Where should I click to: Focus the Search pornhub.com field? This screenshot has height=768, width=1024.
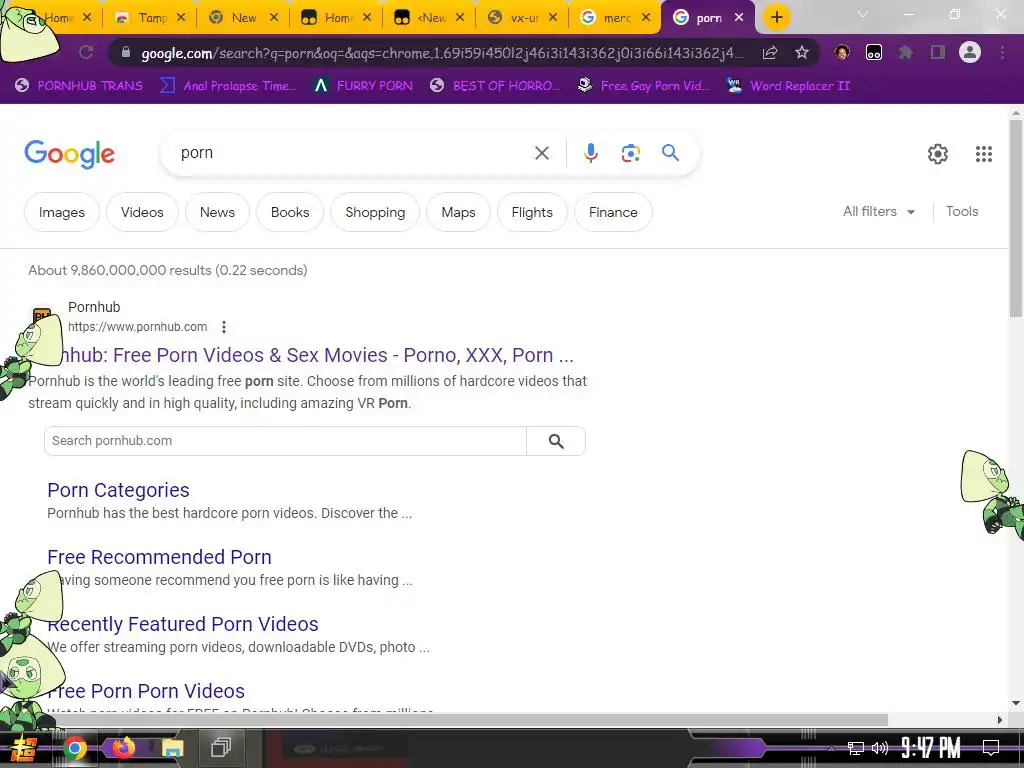pyautogui.click(x=285, y=441)
